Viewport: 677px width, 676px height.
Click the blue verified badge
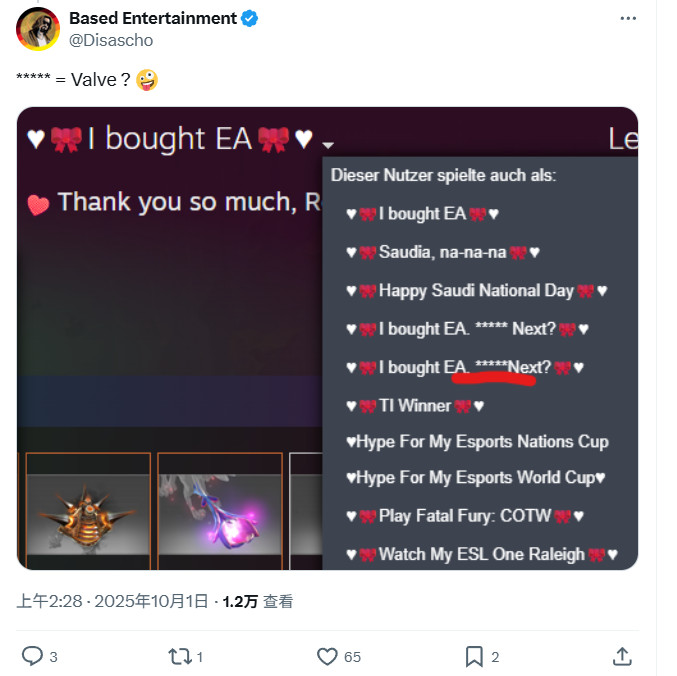pos(250,18)
